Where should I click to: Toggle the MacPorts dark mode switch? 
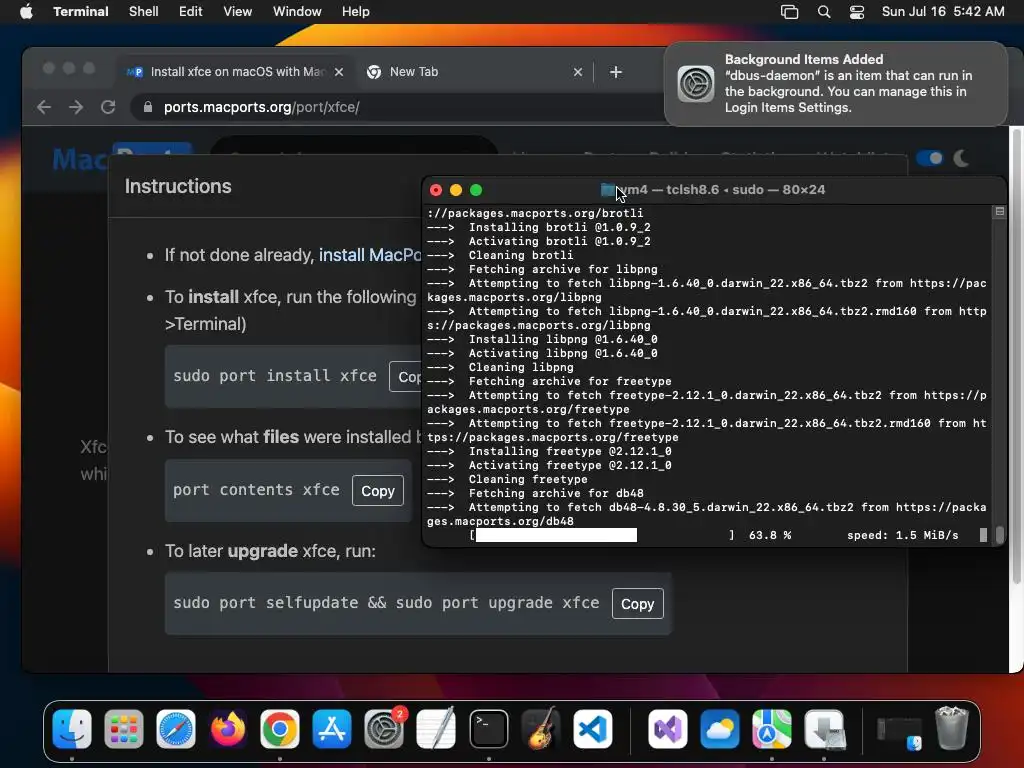pyautogui.click(x=929, y=158)
